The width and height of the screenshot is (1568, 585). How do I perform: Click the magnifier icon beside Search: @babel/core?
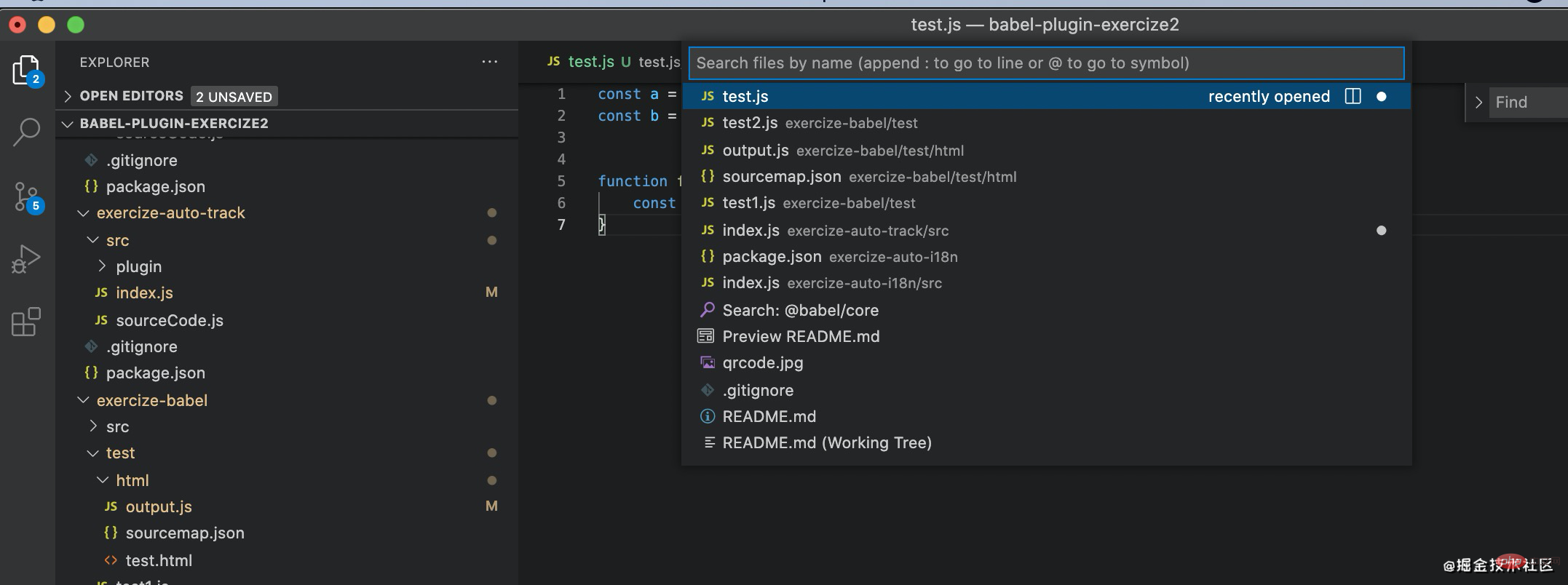click(707, 310)
